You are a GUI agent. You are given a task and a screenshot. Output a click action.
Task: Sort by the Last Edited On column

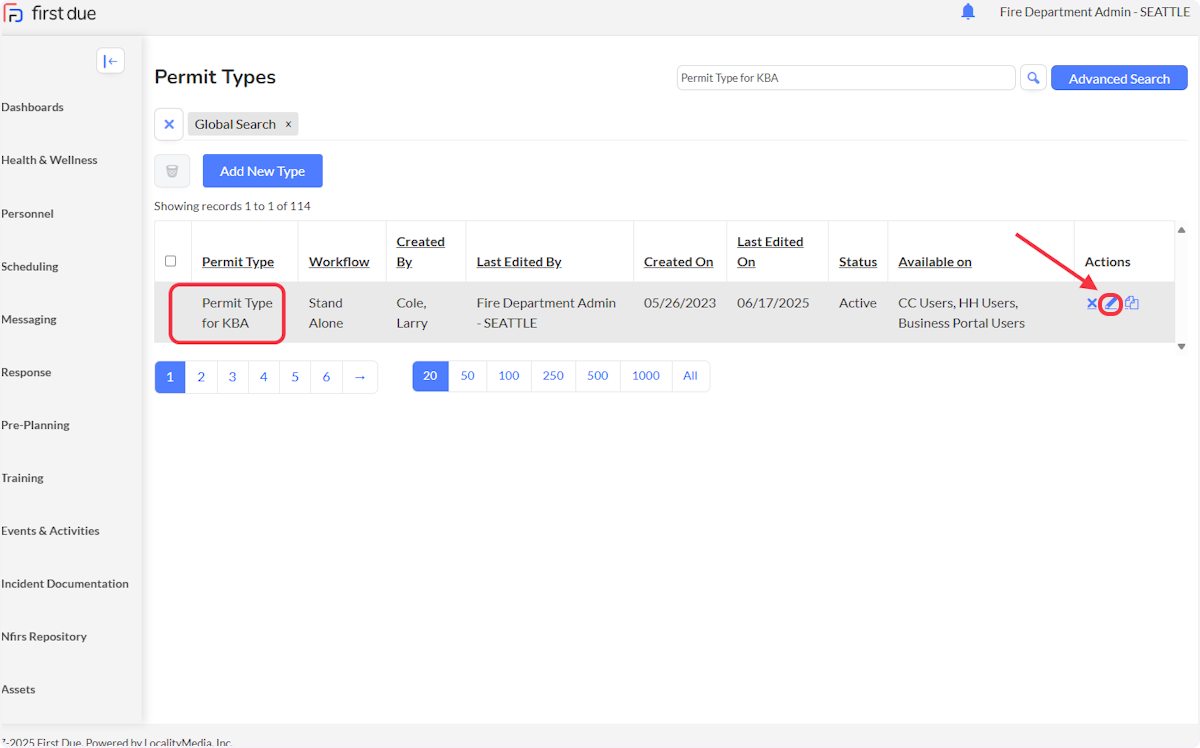pos(770,252)
